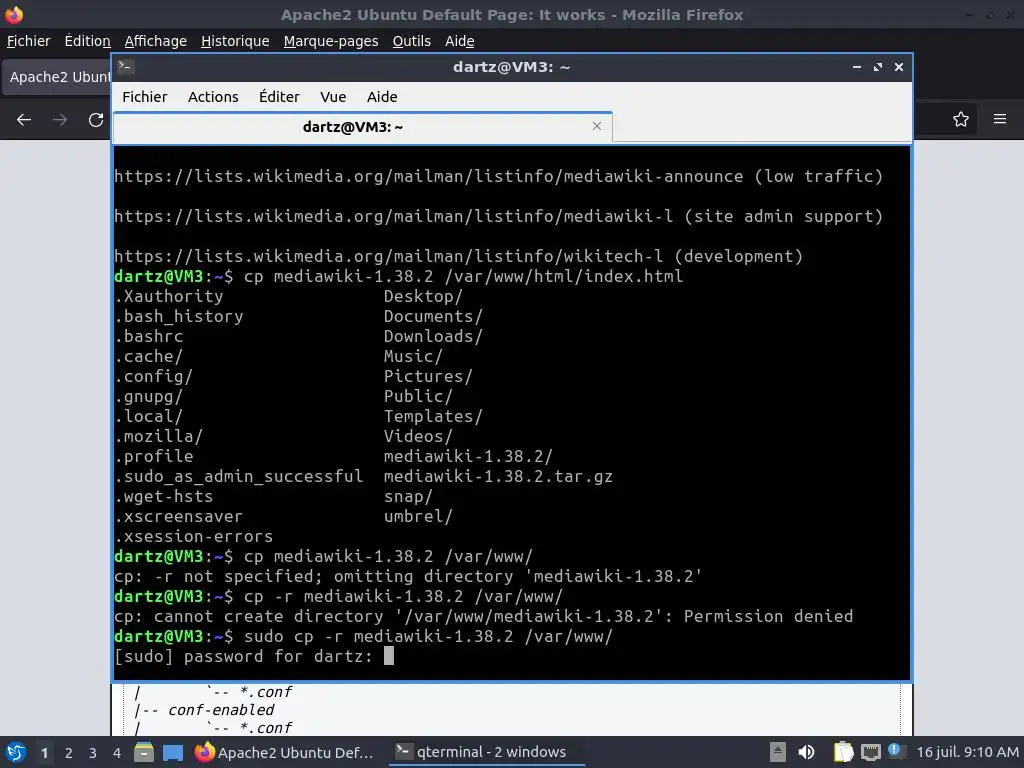Switch to virtual desktop 4
This screenshot has height=768, width=1024.
117,753
